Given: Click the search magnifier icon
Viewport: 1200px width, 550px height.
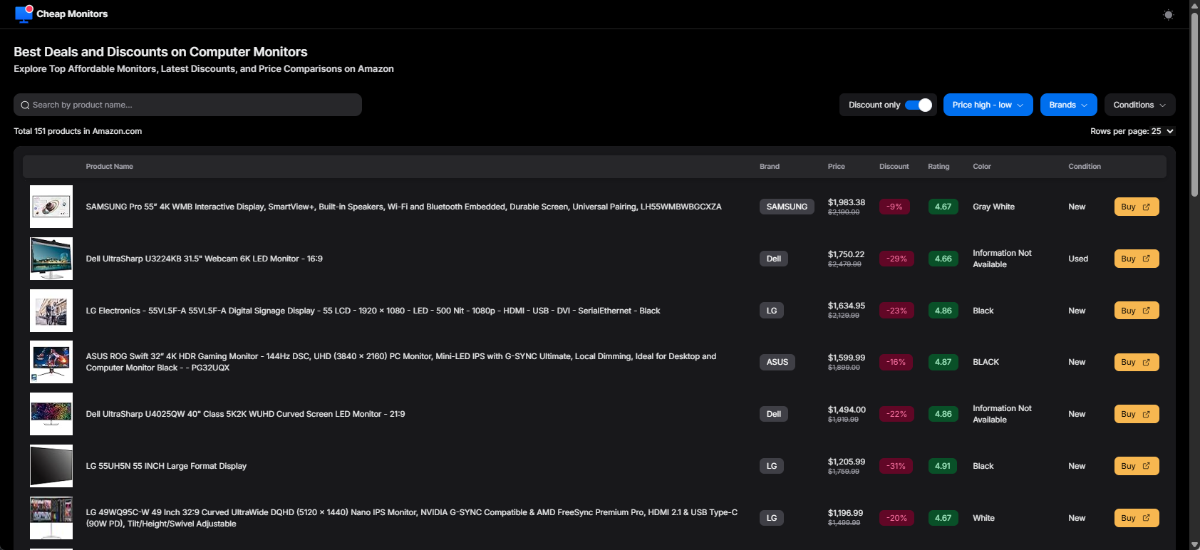Looking at the screenshot, I should 25,105.
